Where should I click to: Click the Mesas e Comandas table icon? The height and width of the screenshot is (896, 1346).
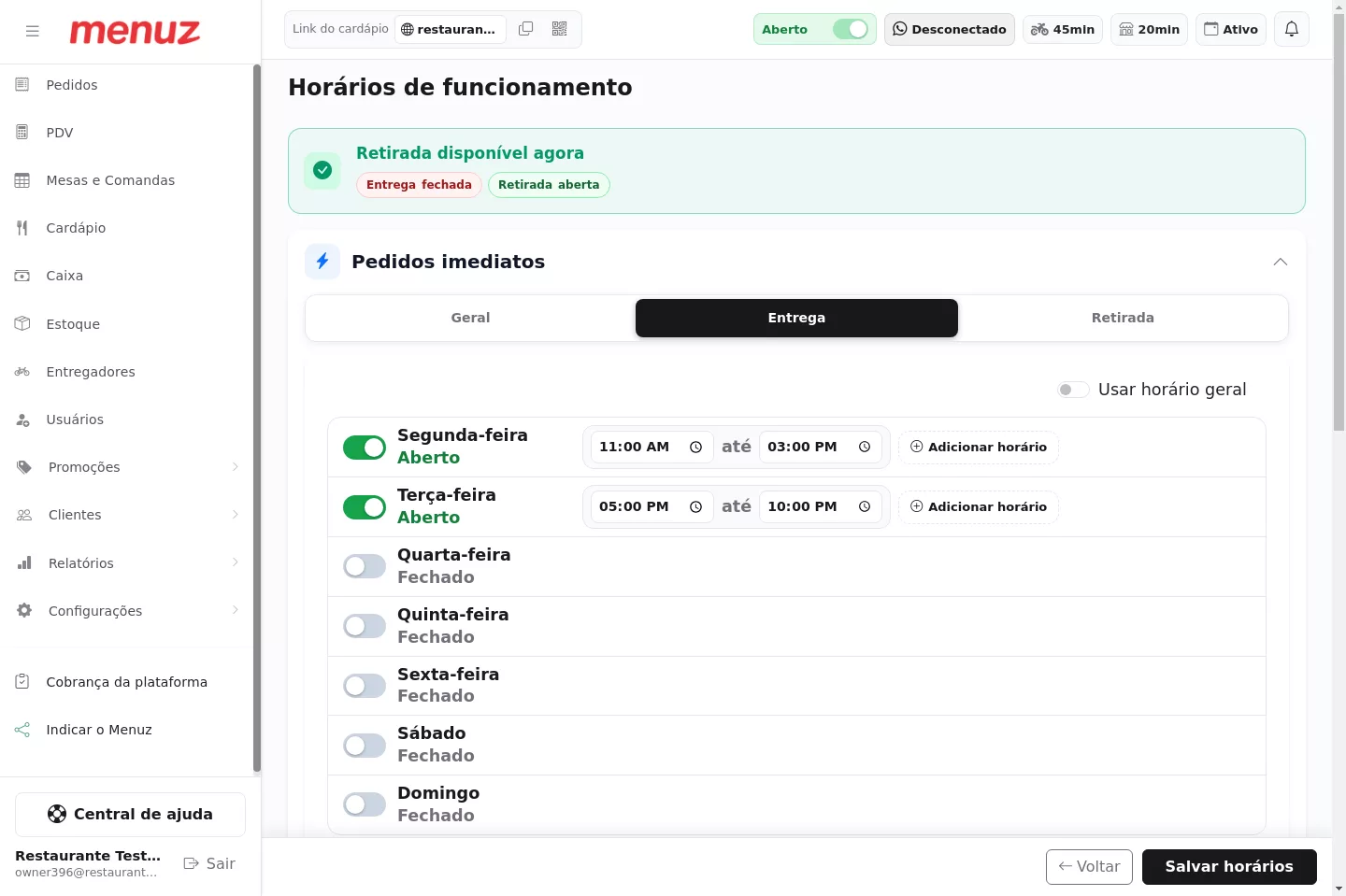22,180
